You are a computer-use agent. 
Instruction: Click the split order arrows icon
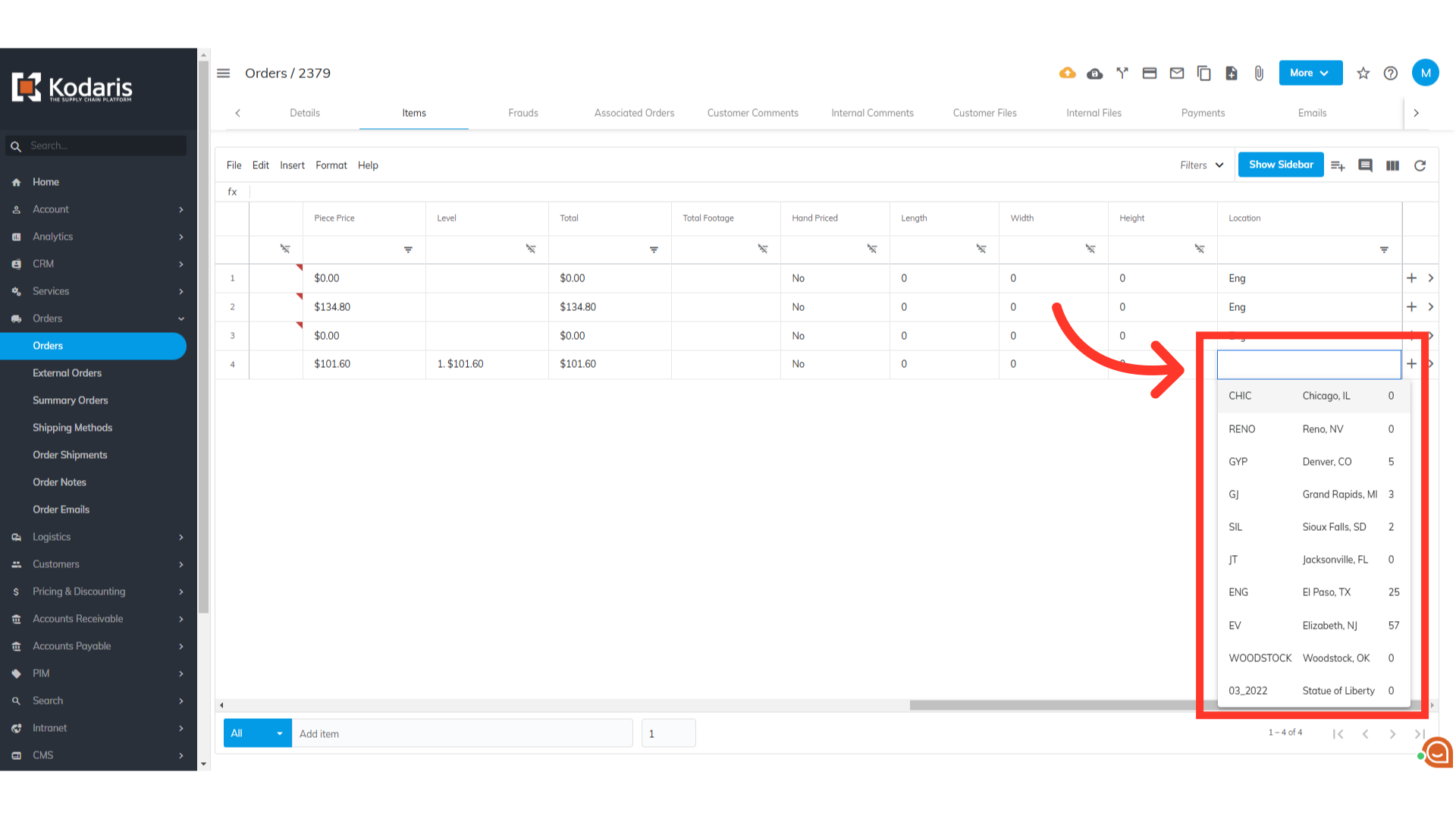pyautogui.click(x=1122, y=73)
